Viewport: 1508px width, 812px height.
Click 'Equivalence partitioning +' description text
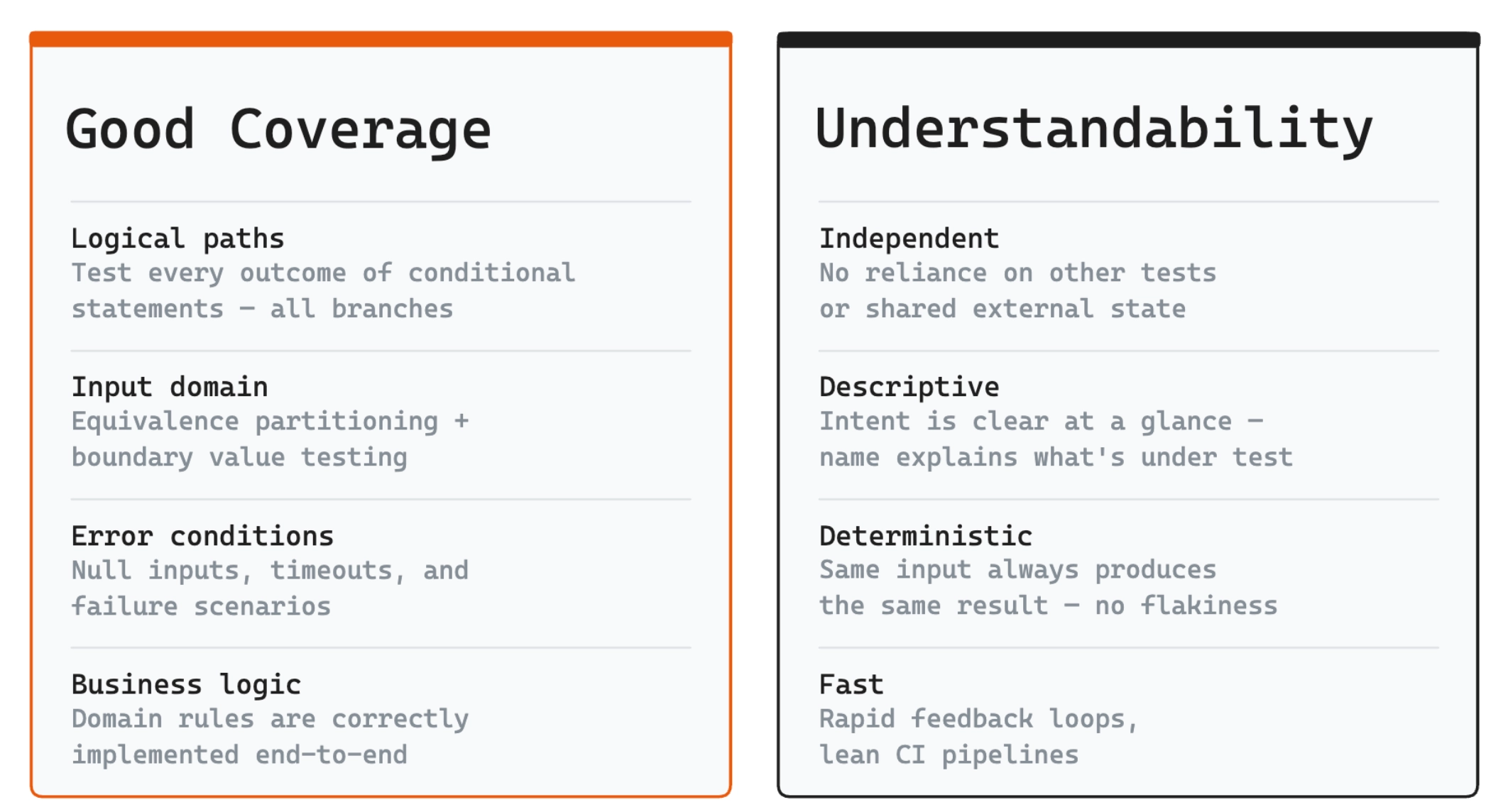click(x=270, y=422)
